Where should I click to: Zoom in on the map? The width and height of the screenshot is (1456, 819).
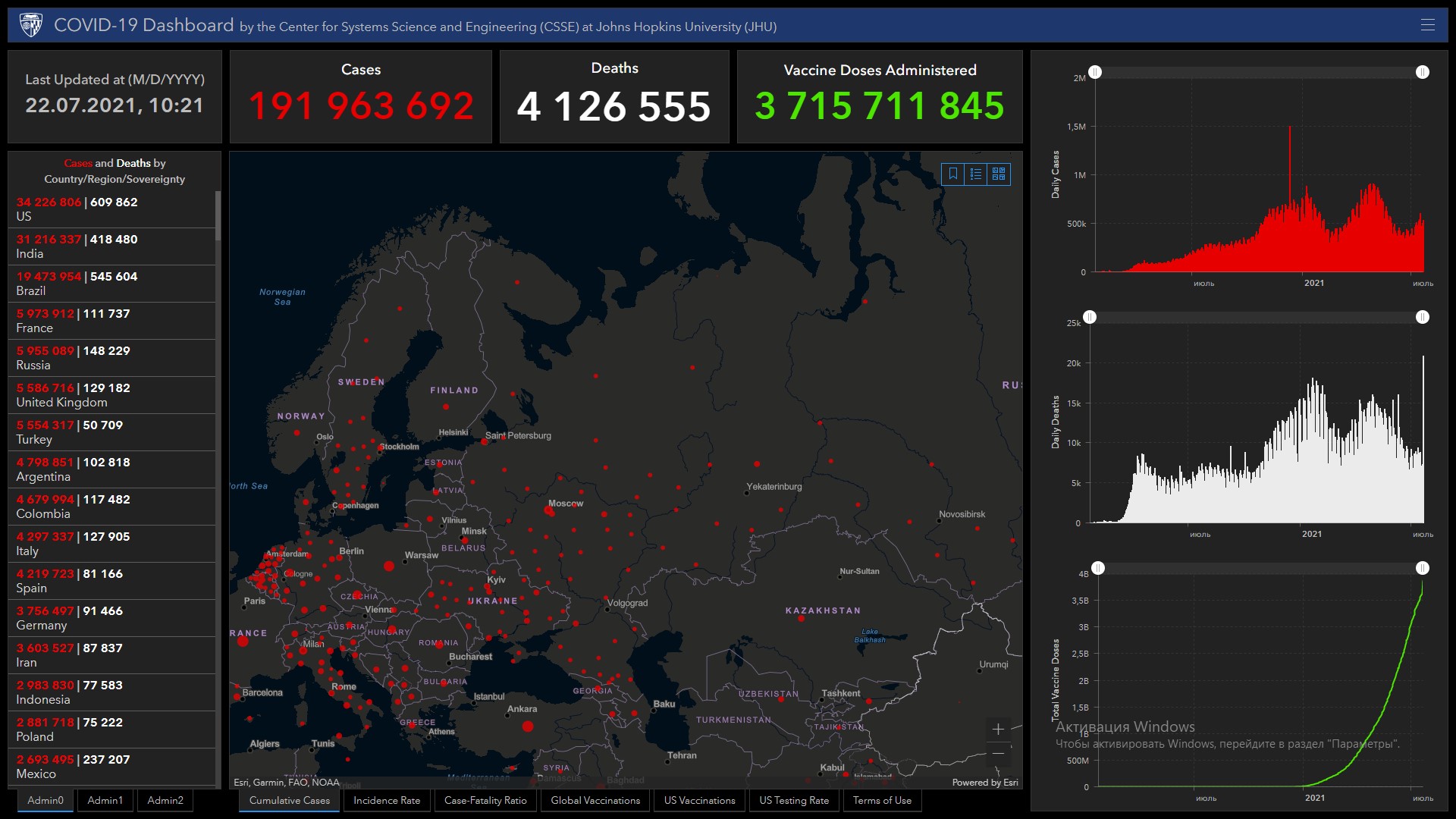click(998, 730)
